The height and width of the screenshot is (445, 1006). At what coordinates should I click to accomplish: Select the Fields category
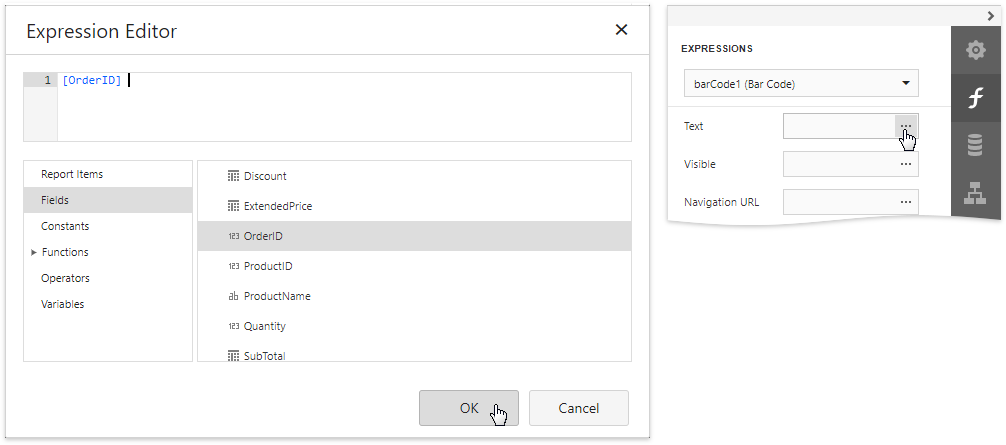[55, 200]
